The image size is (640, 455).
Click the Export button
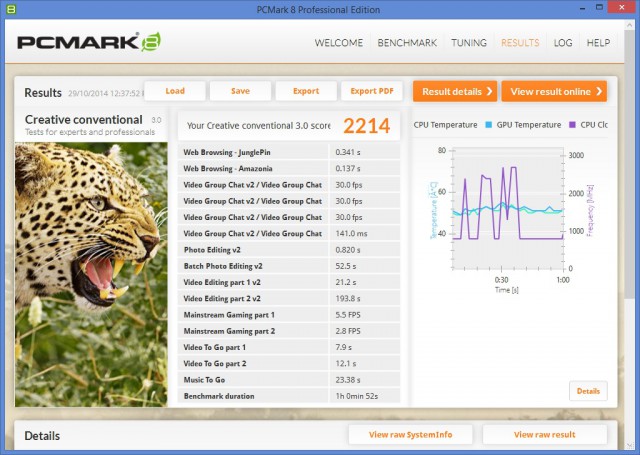coord(306,91)
